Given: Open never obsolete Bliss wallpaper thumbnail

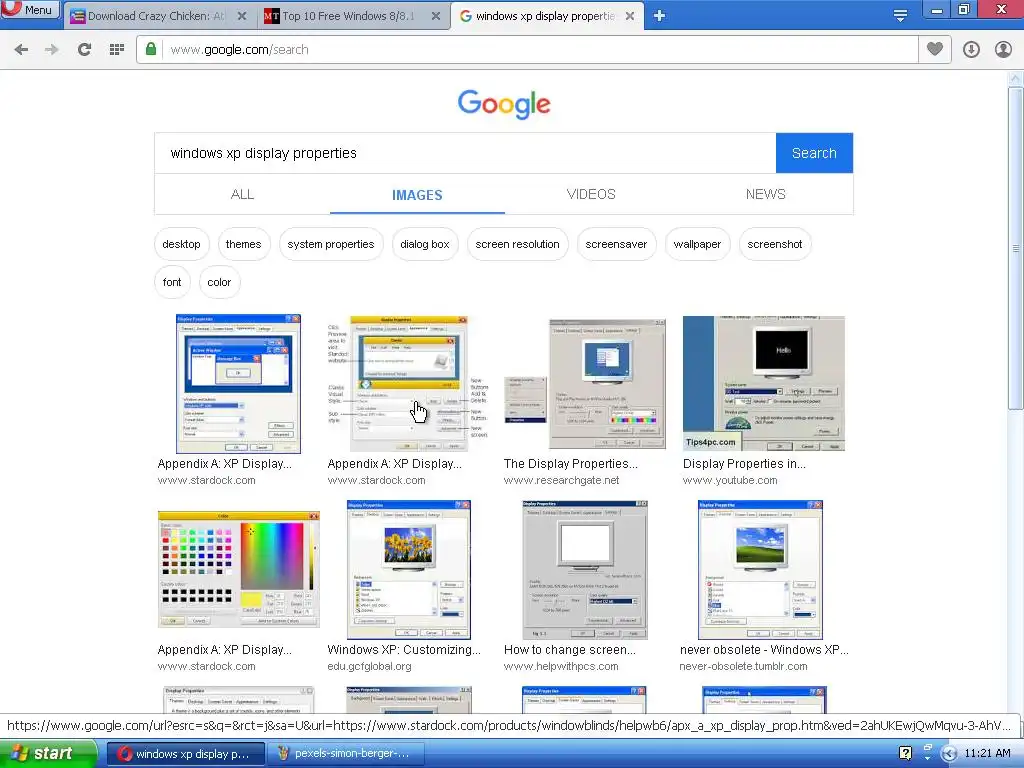Looking at the screenshot, I should pyautogui.click(x=760, y=569).
